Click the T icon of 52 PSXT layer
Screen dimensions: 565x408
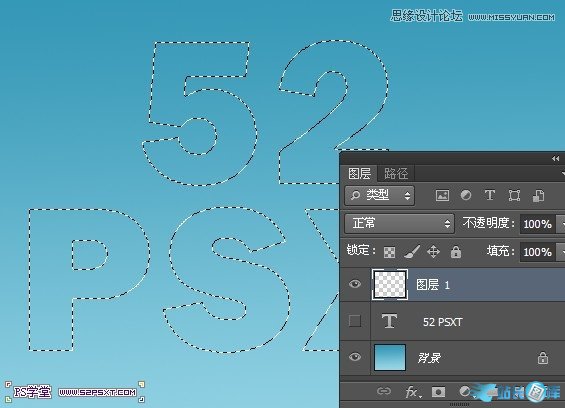[x=390, y=321]
